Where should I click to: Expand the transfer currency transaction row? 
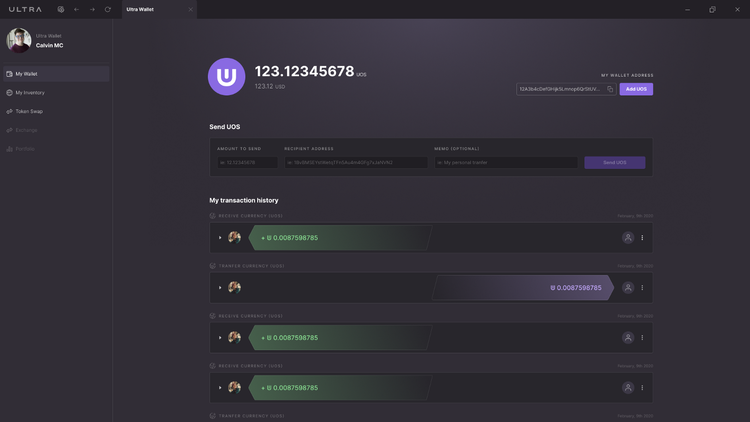pos(220,288)
